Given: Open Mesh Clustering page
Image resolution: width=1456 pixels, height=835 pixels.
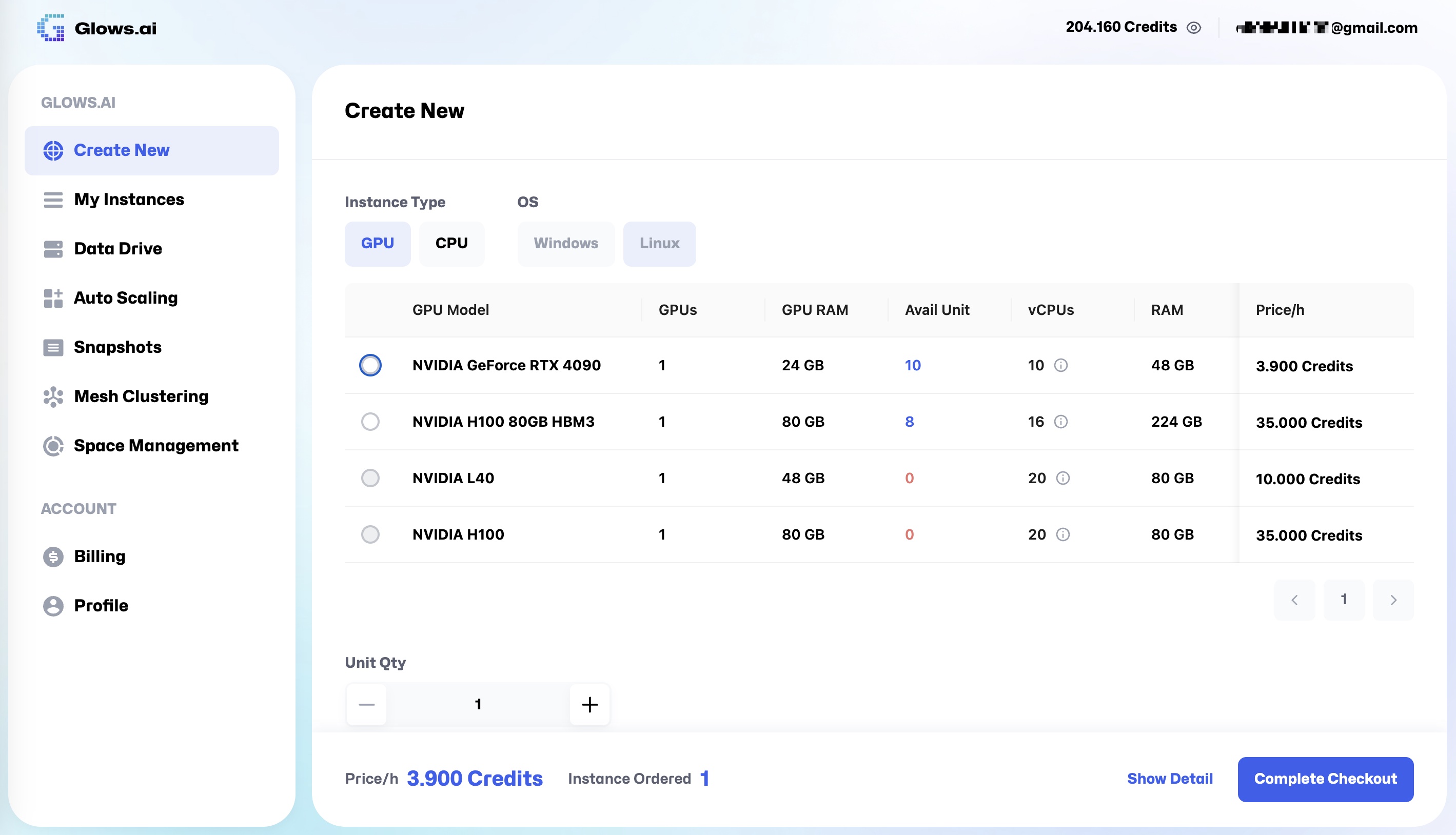Looking at the screenshot, I should (141, 396).
